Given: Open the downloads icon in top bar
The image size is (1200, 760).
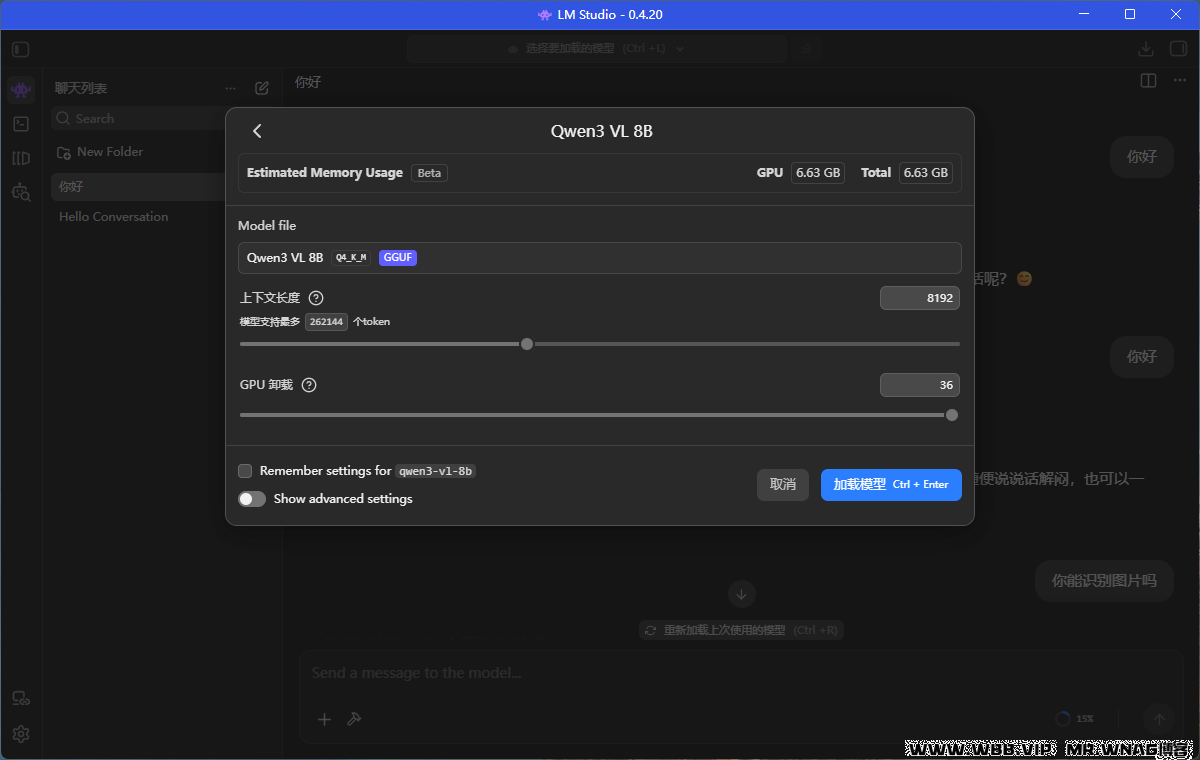Looking at the screenshot, I should click(x=1146, y=49).
